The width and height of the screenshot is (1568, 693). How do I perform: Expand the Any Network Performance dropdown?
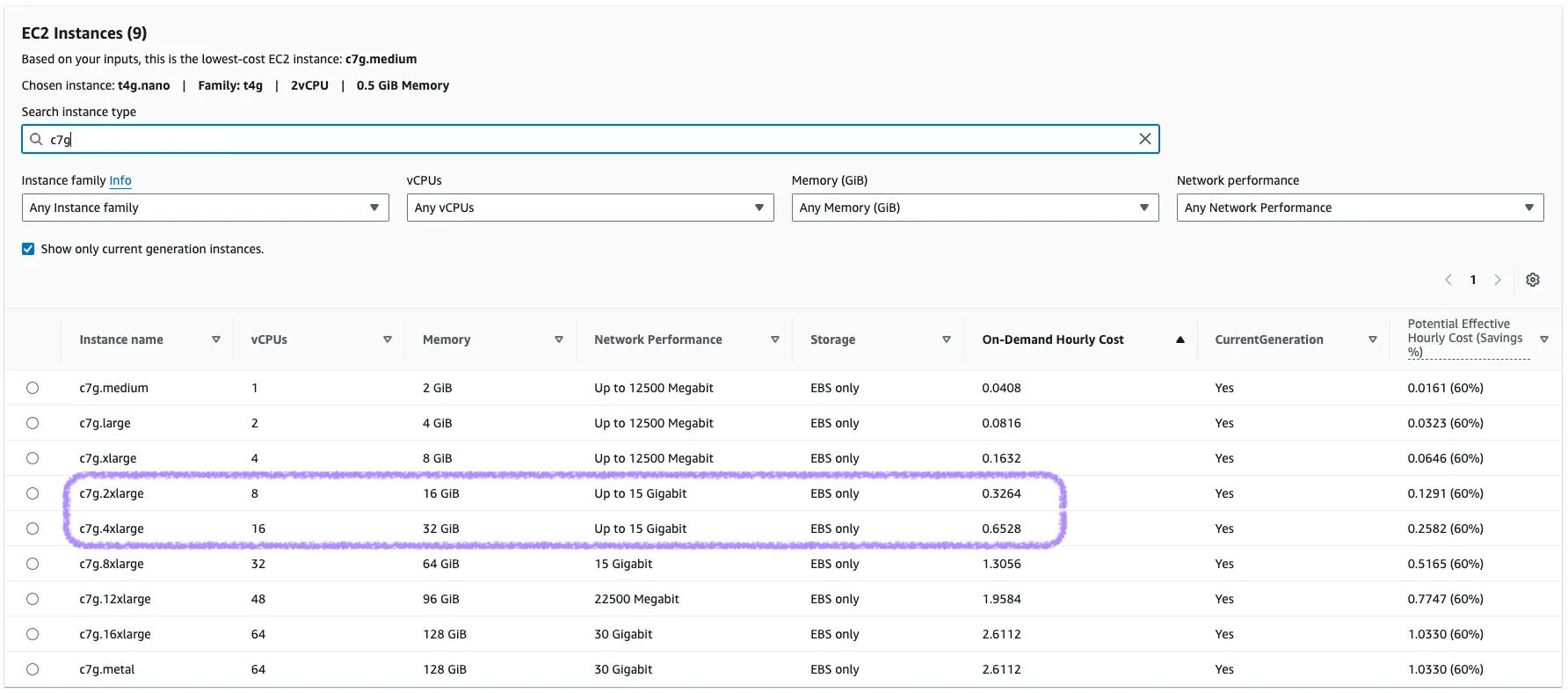1360,208
